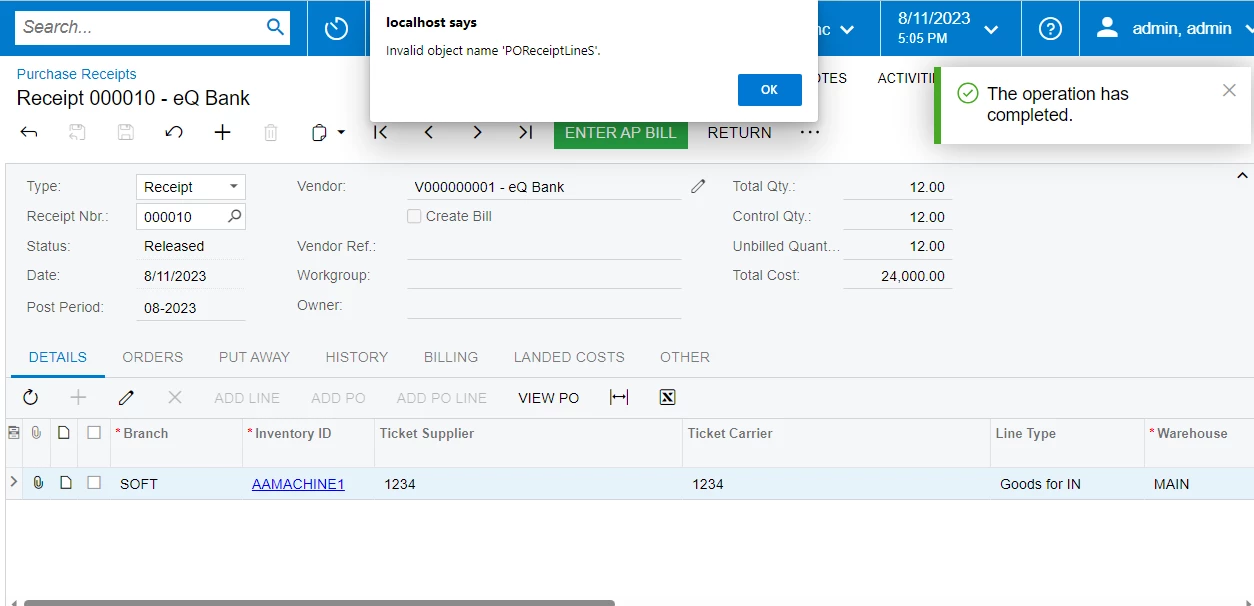The height and width of the screenshot is (606, 1254).
Task: Open the History tab
Action: pyautogui.click(x=357, y=357)
